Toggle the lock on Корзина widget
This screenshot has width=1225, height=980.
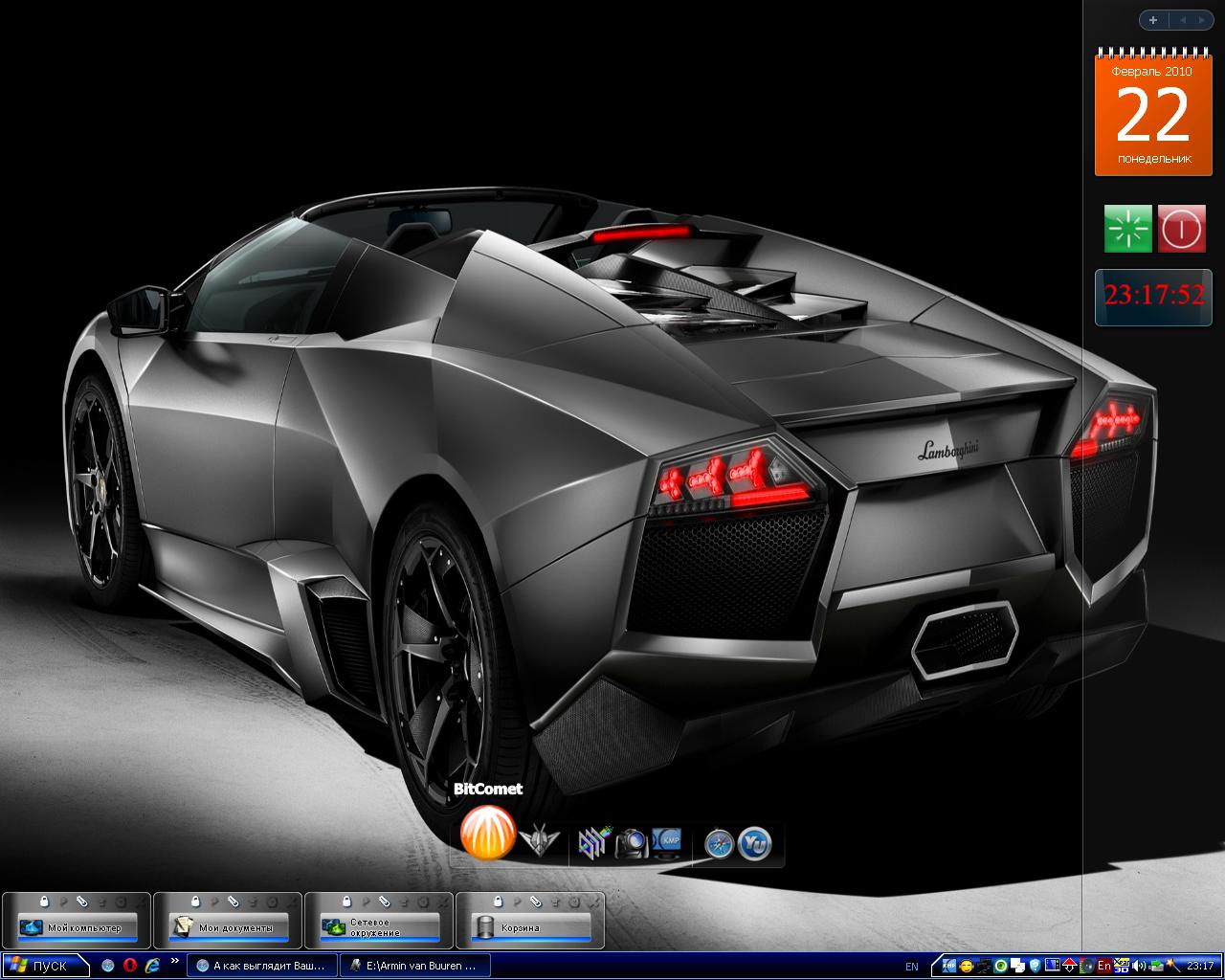point(498,902)
